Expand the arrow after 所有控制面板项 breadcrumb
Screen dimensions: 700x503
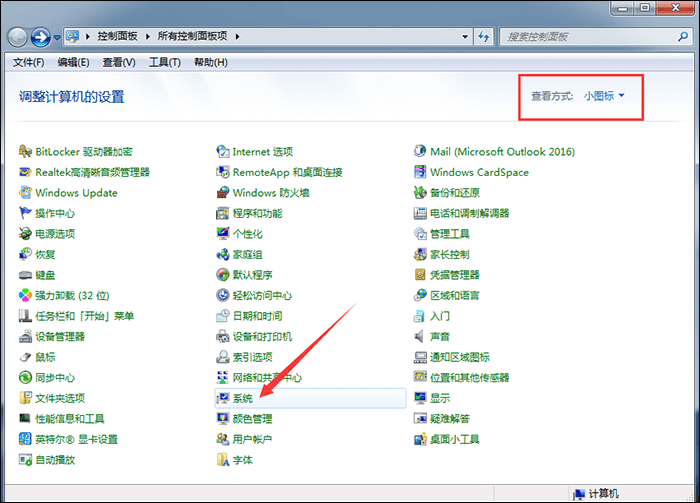[x=238, y=37]
